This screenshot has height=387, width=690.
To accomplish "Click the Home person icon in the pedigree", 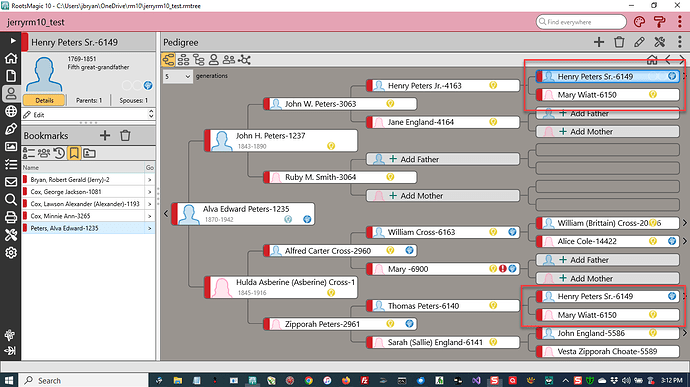I will (652, 60).
